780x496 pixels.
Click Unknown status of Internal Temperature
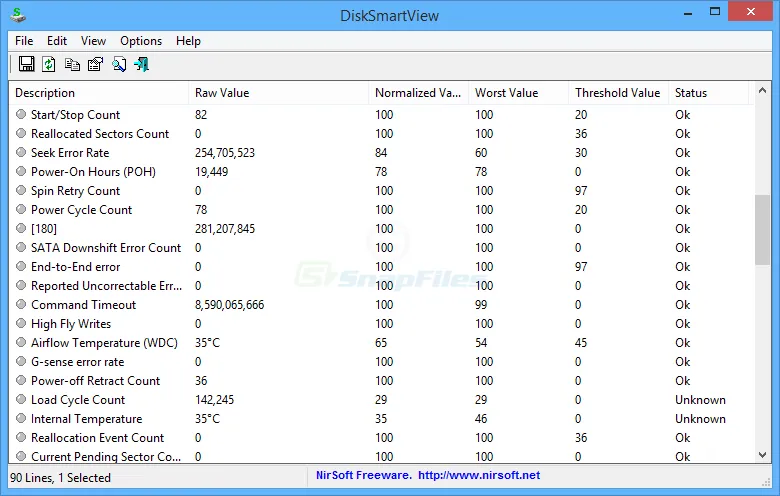(x=700, y=418)
